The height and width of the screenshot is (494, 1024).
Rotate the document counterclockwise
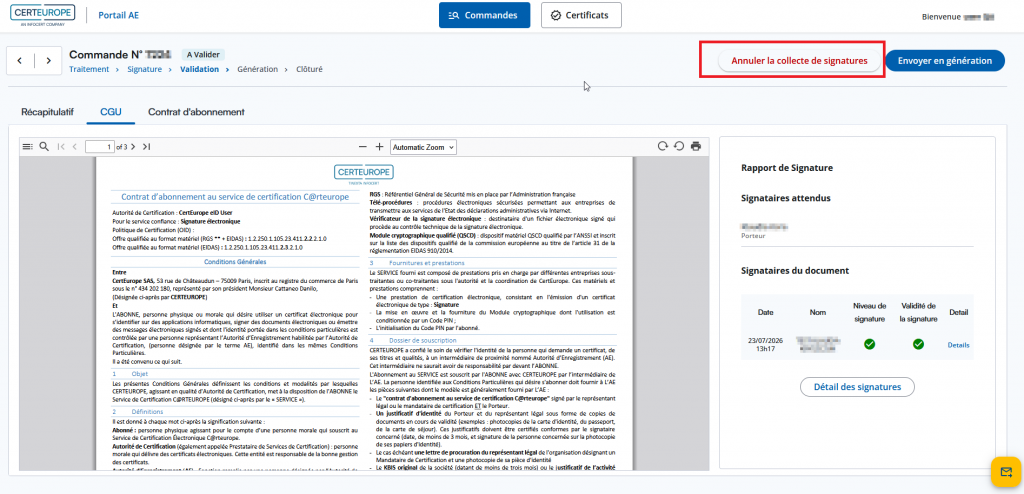[679, 146]
